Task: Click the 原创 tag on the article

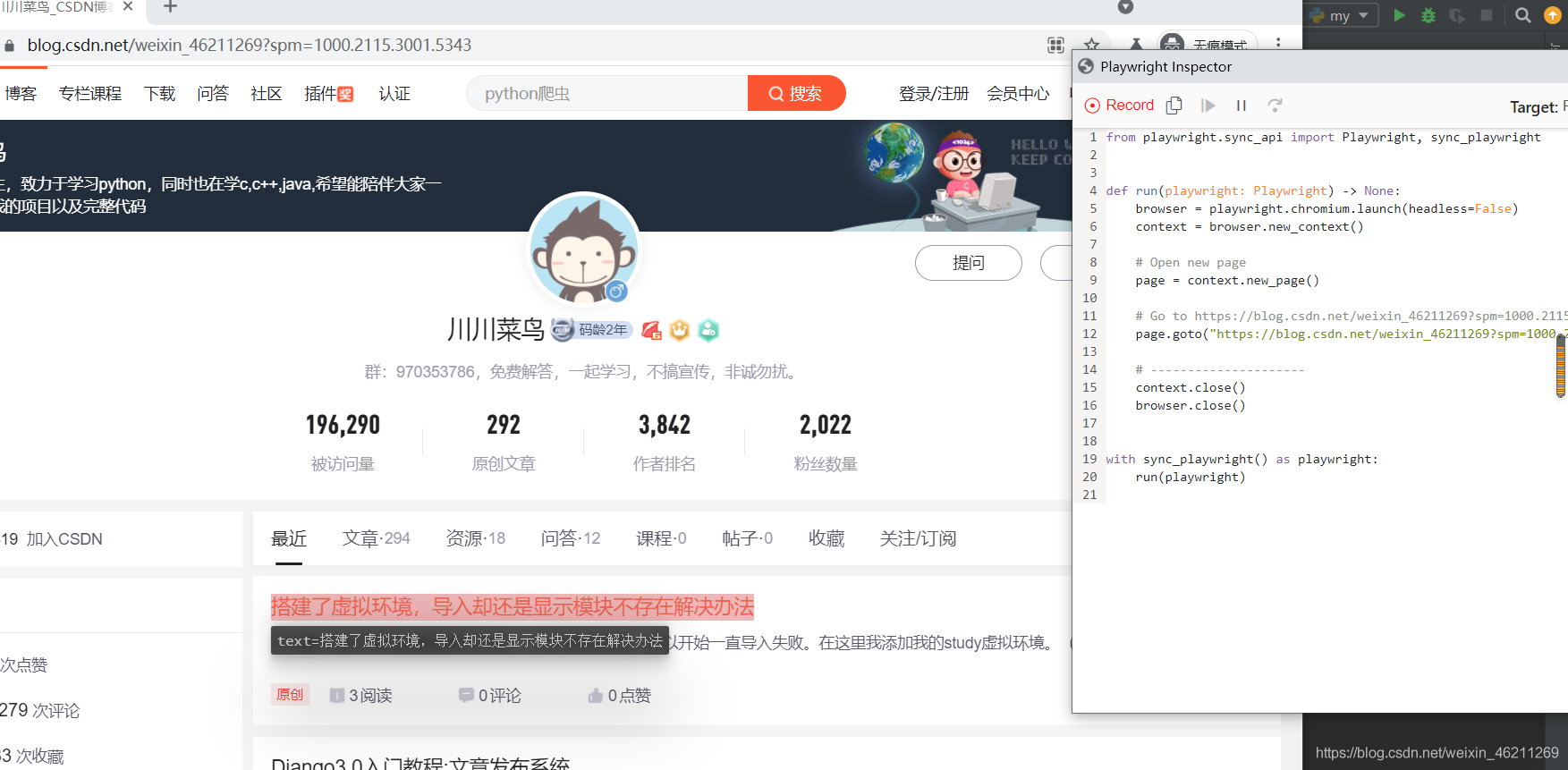Action: (290, 695)
